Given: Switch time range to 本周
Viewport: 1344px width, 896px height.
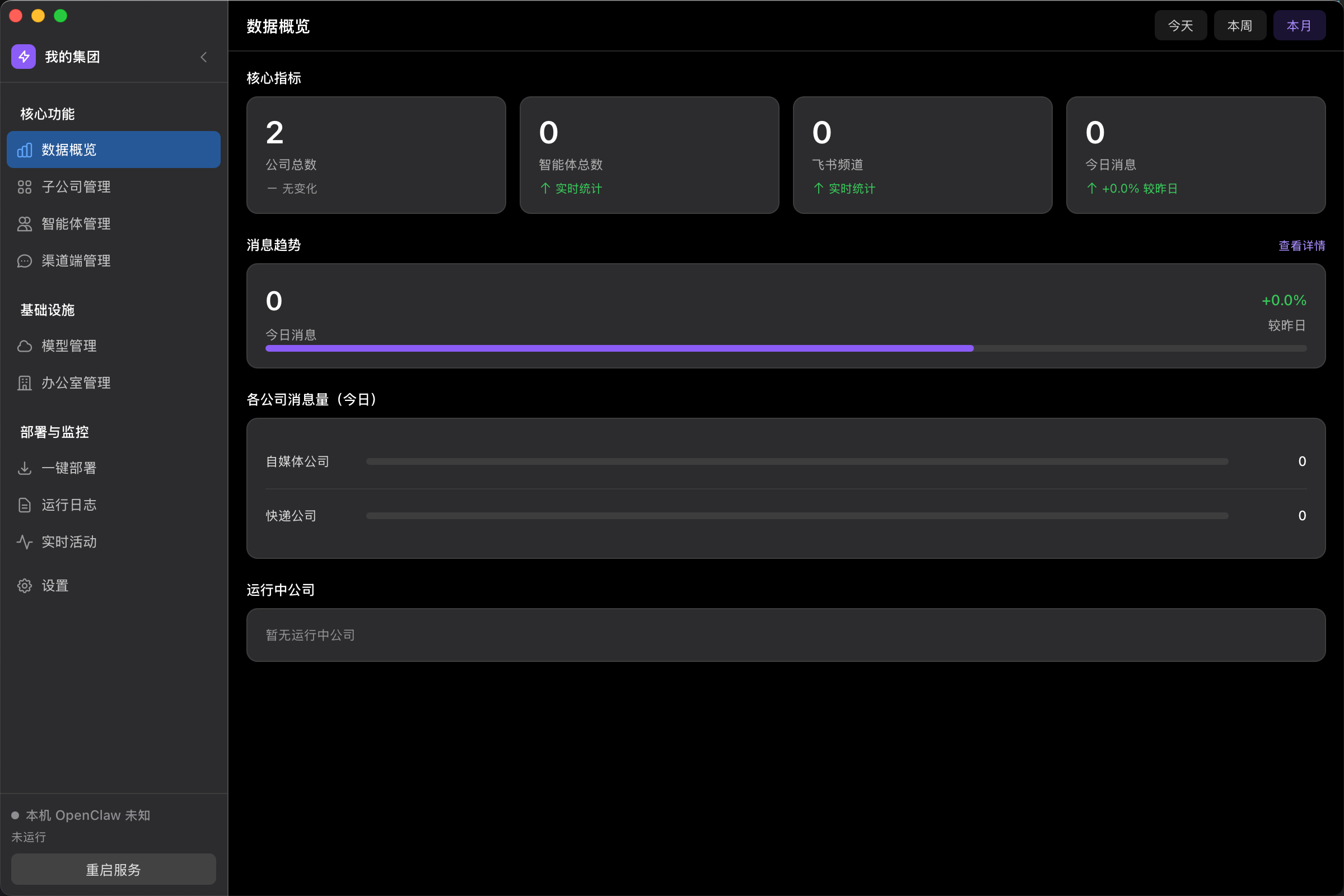Looking at the screenshot, I should coord(1239,26).
